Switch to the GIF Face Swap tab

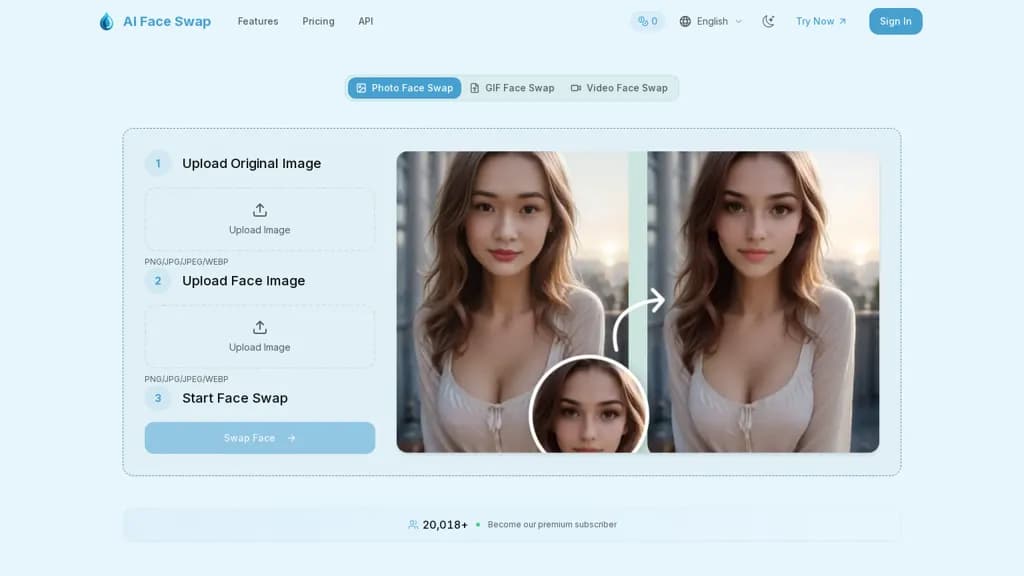(513, 88)
